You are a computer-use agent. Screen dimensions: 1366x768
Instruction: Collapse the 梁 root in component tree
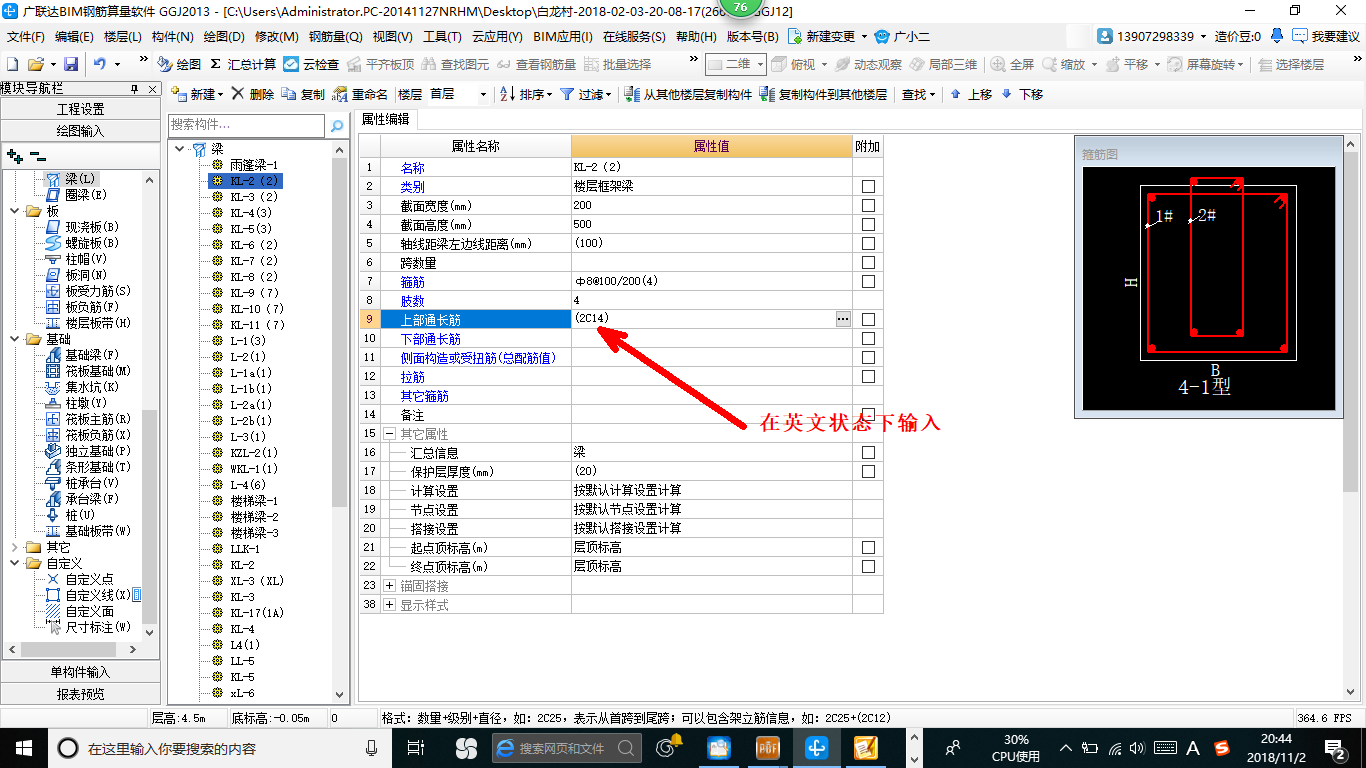click(179, 148)
